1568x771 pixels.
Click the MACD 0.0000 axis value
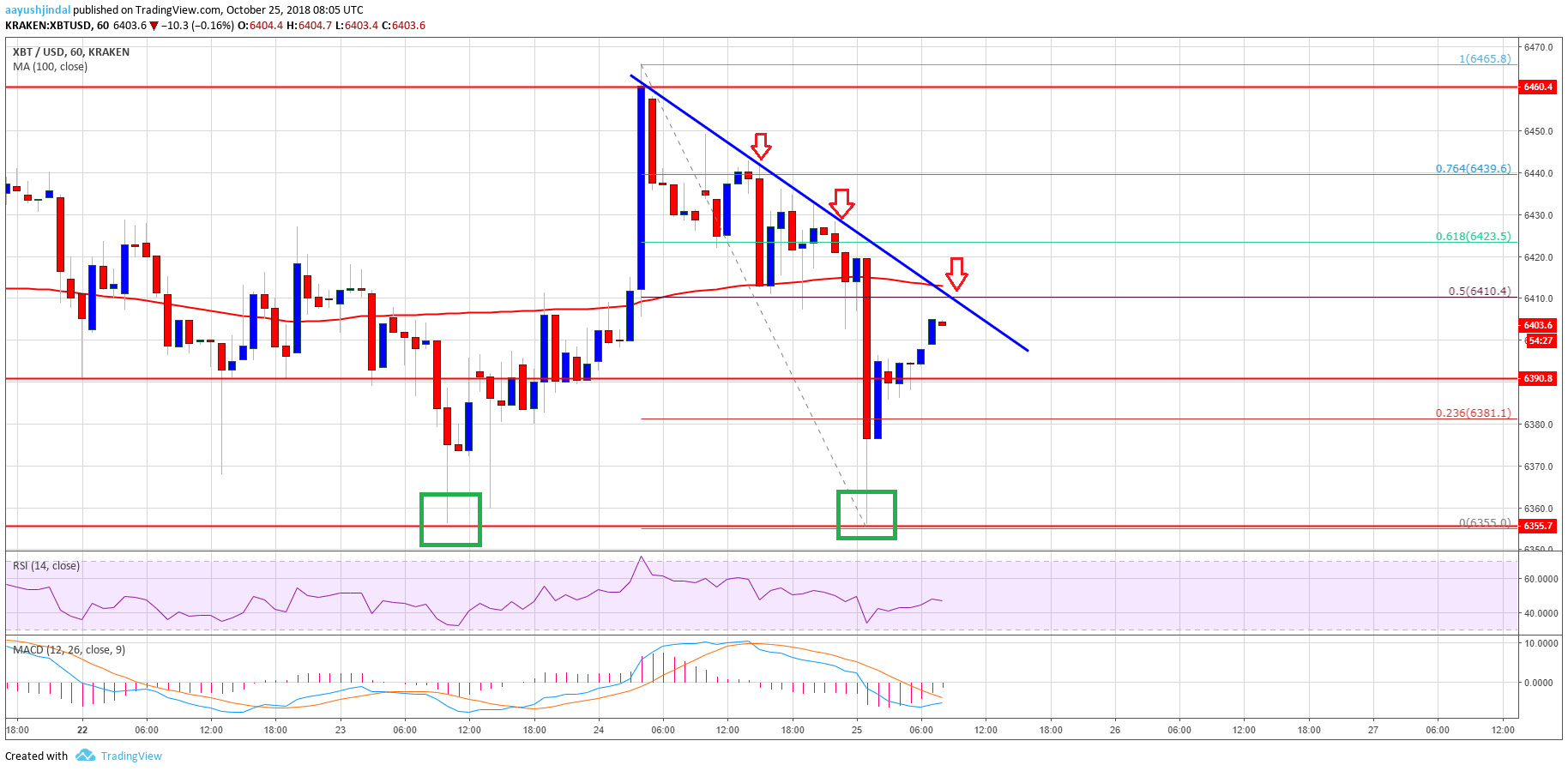click(1539, 683)
